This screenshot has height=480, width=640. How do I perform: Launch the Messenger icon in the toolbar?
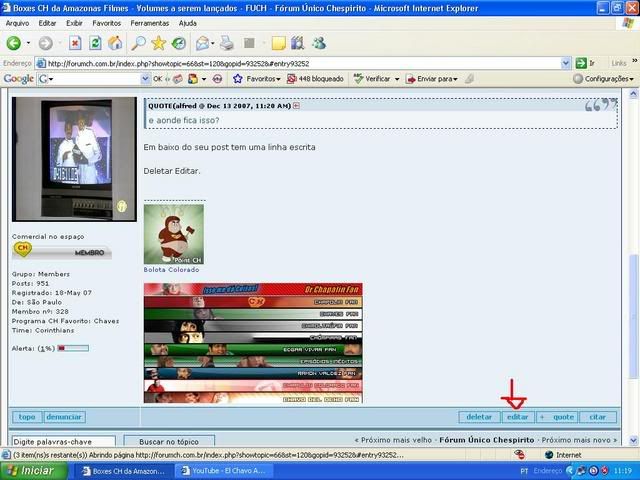coord(319,43)
